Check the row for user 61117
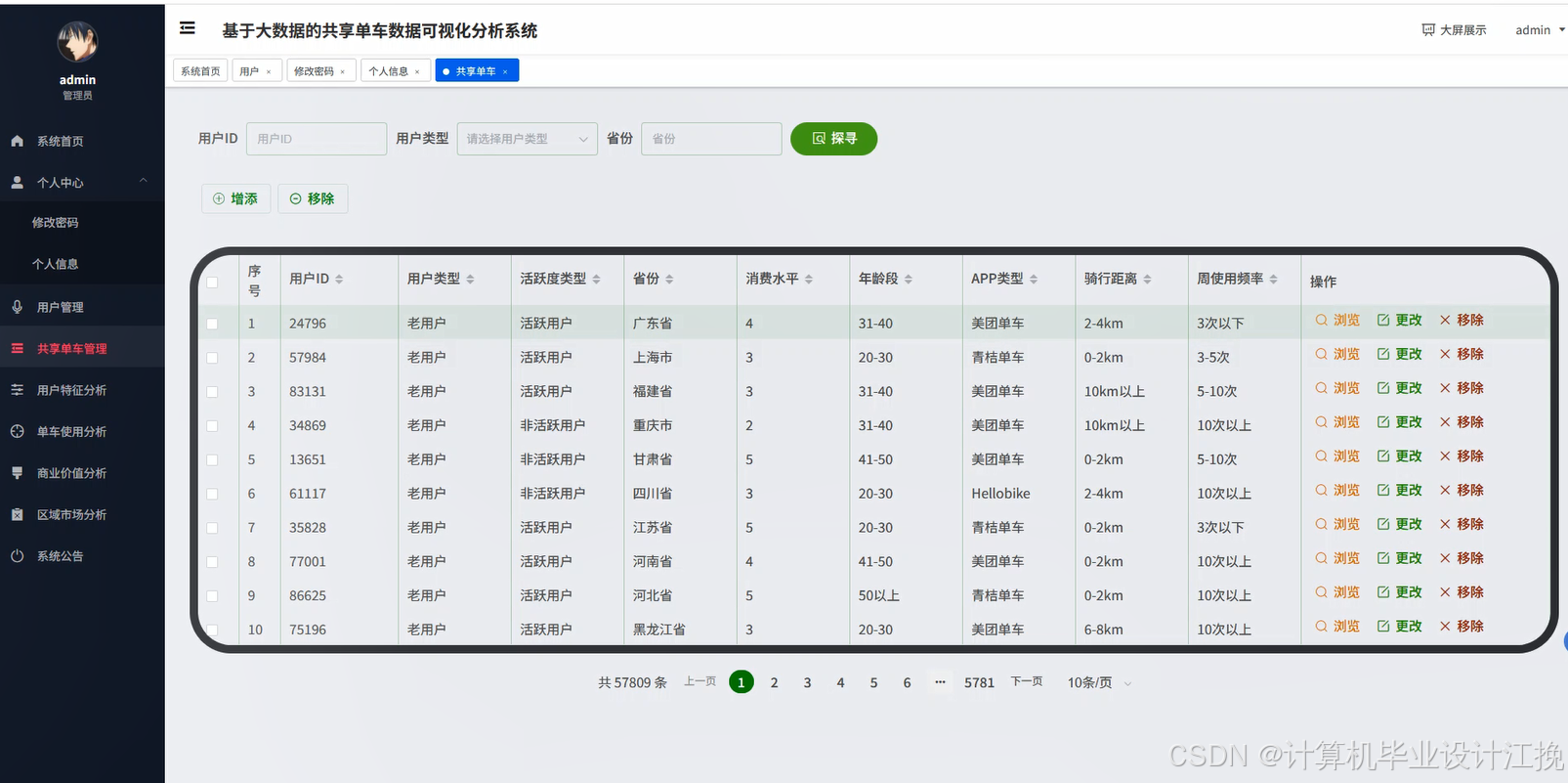This screenshot has height=783, width=1568. [212, 494]
